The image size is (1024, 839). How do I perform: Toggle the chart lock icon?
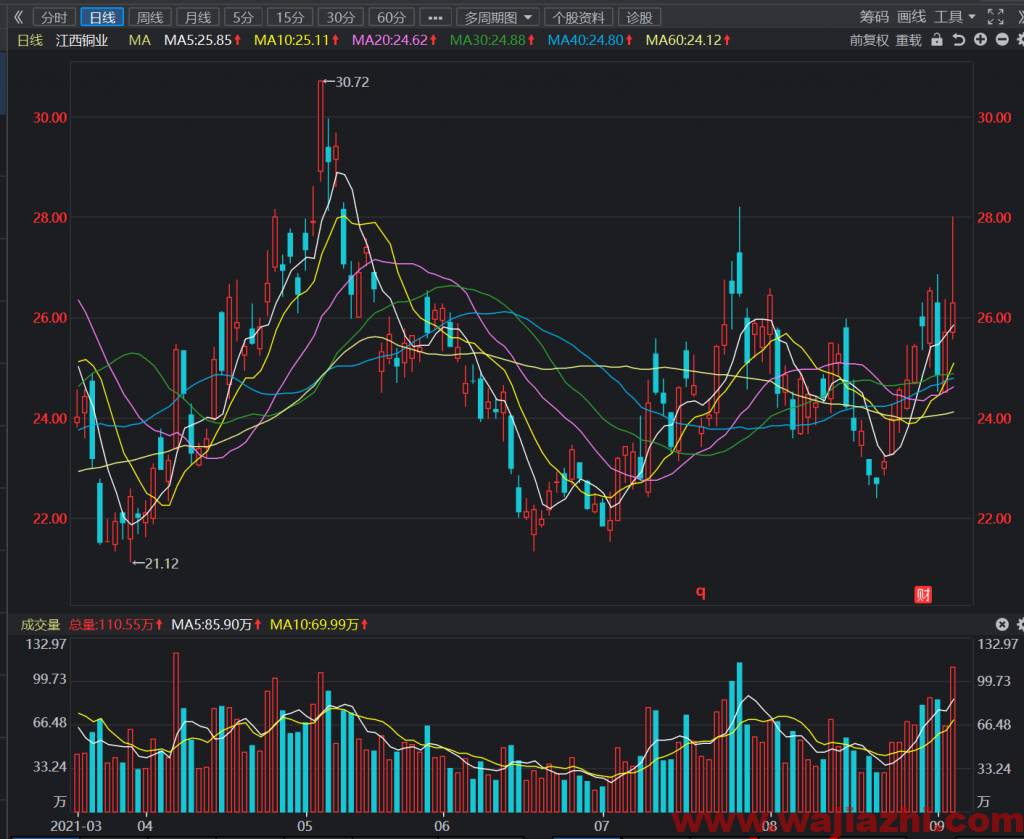coord(936,40)
